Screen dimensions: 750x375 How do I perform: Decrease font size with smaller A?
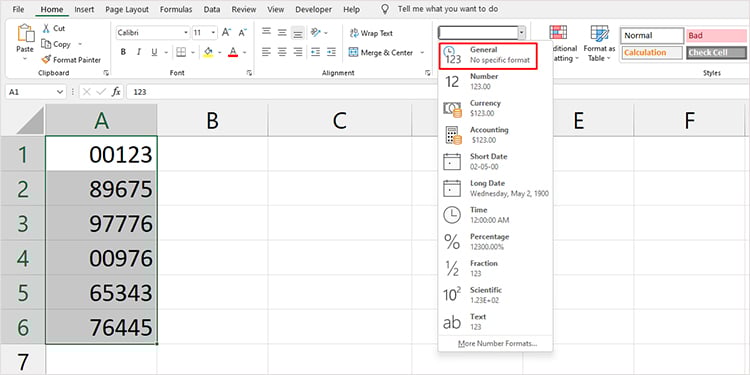click(x=242, y=33)
